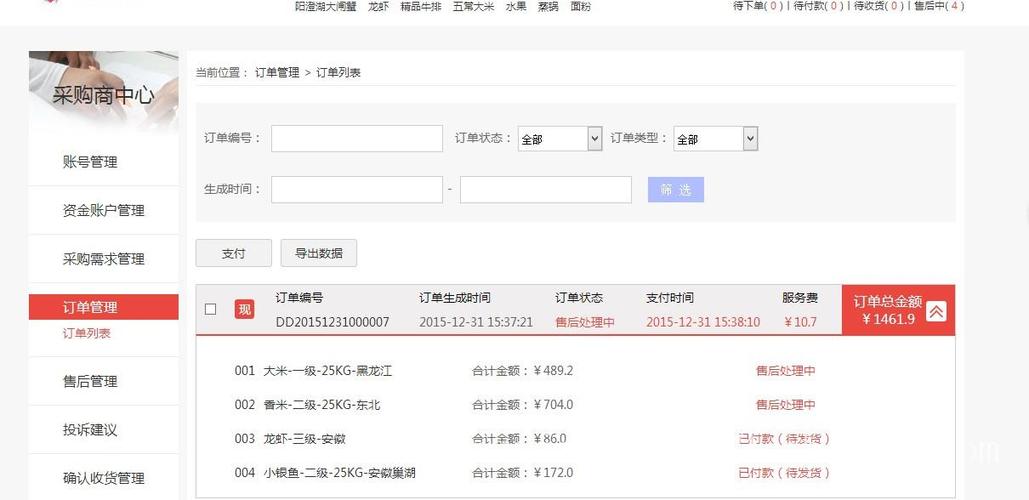
Task: Focus the 订单编号 input field
Action: coord(357,138)
